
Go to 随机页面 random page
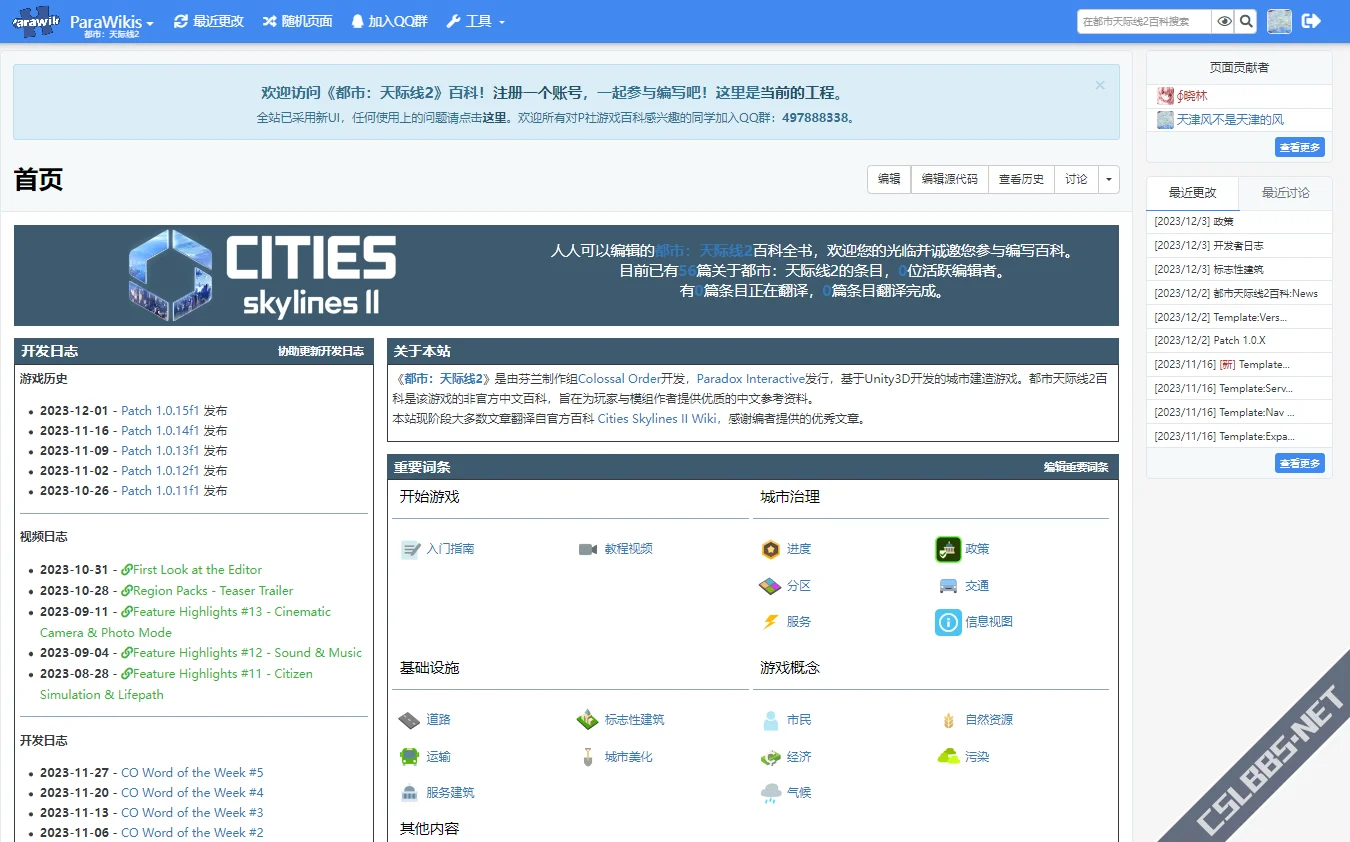298,21
